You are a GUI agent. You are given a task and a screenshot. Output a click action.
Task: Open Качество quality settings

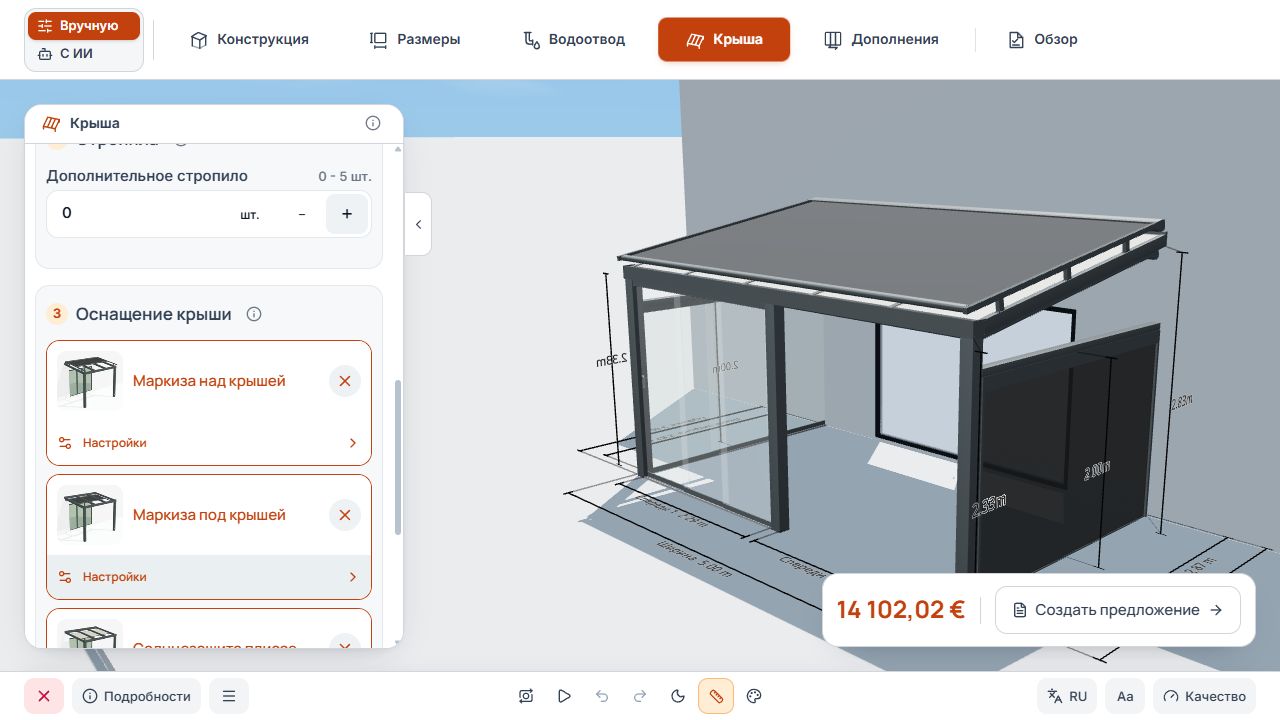(x=1204, y=696)
